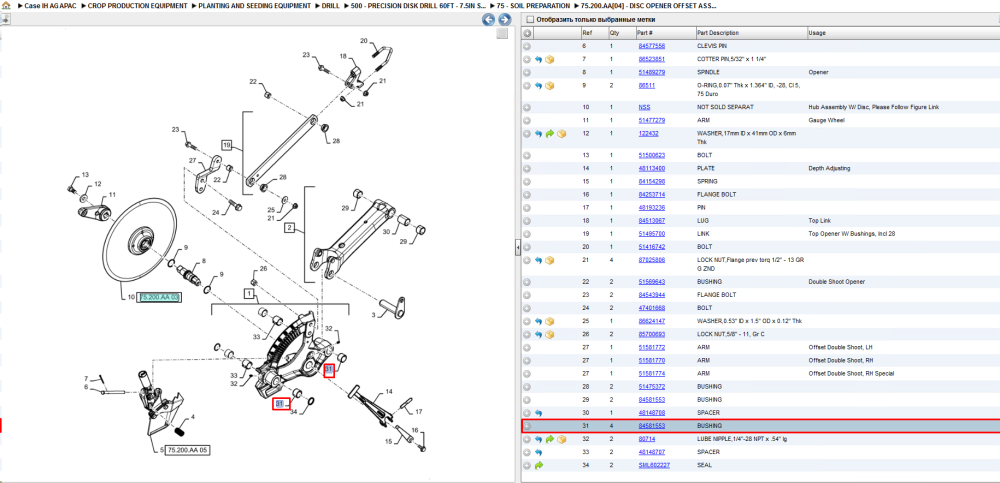Click plus icon on the LINK row

(527, 234)
